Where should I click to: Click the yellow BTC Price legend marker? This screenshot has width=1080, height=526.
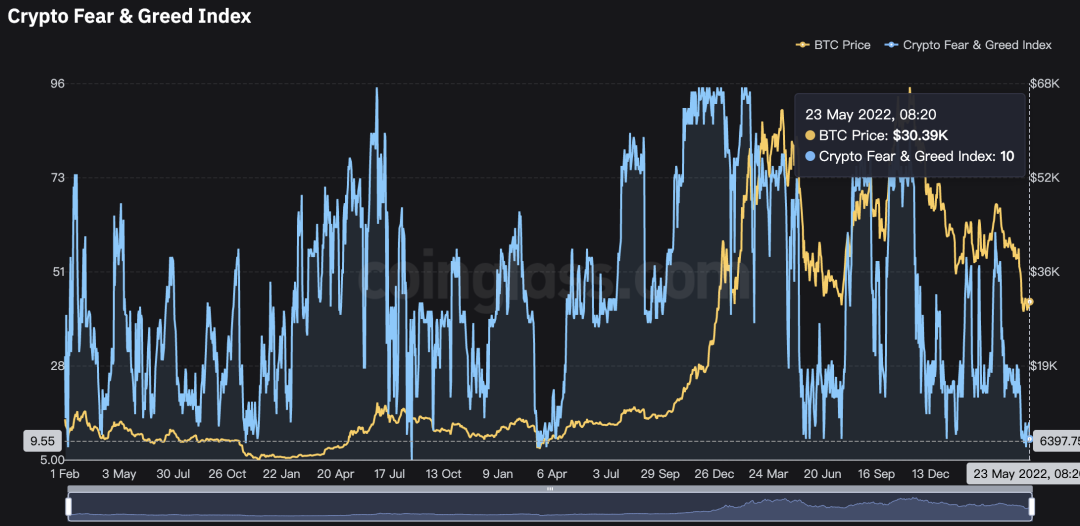(x=802, y=45)
